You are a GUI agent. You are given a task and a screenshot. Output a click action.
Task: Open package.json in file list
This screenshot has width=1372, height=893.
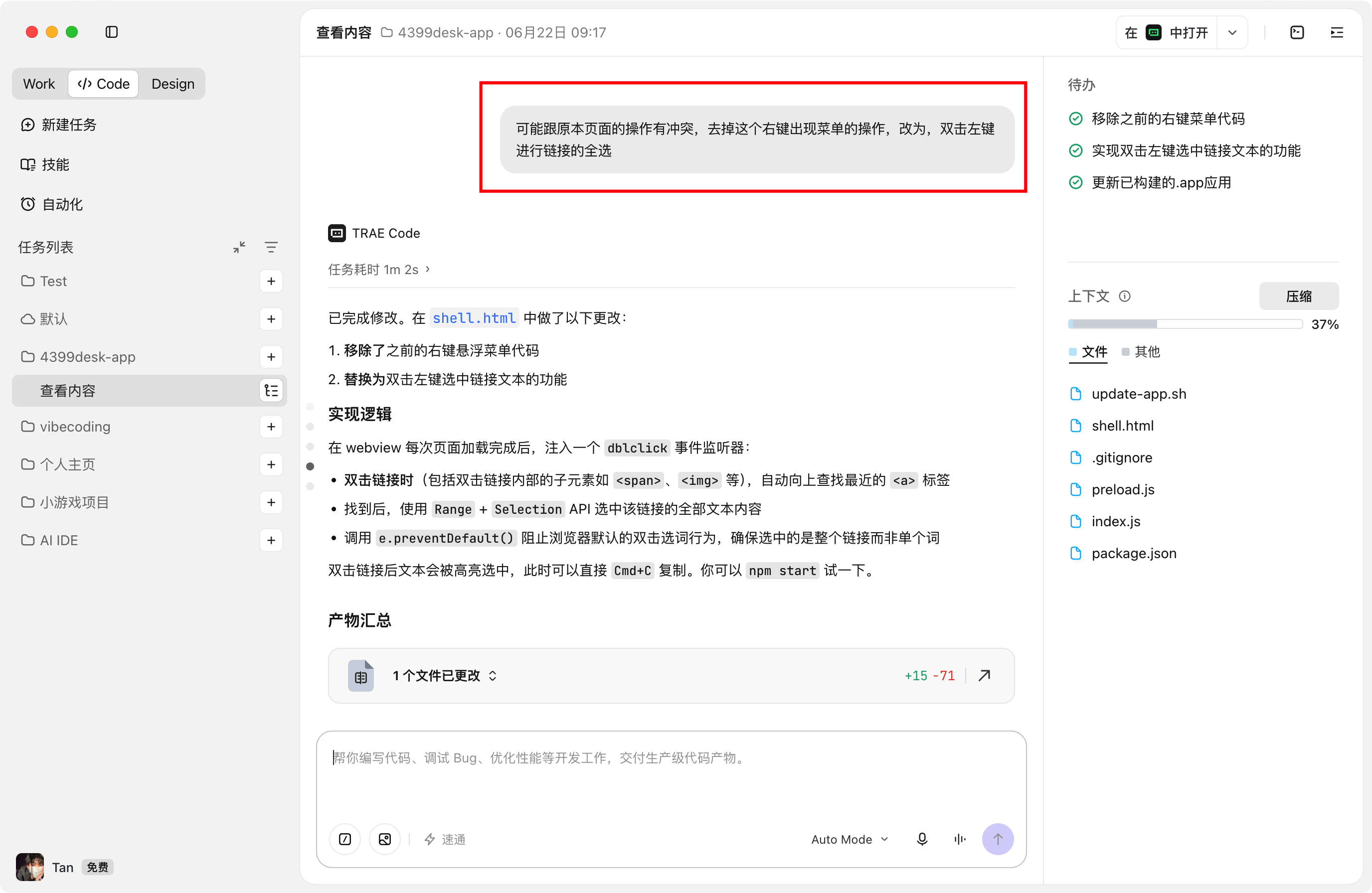point(1123,554)
